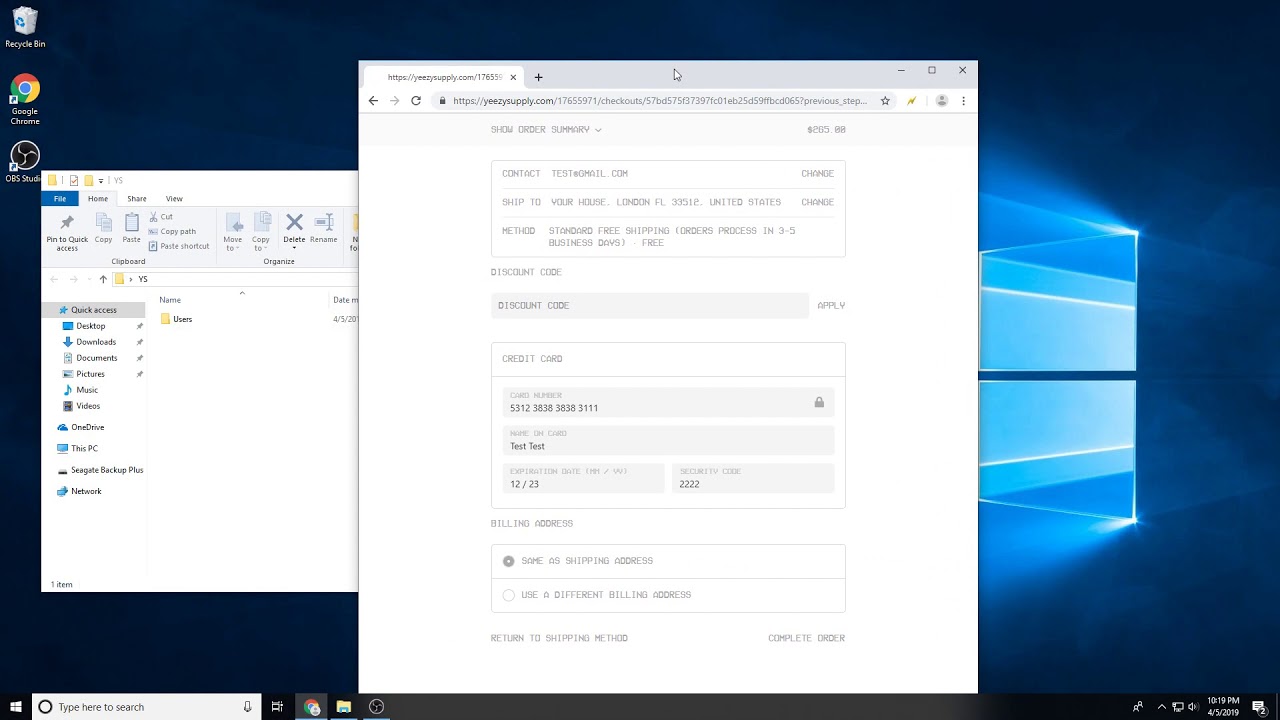Screen dimensions: 1280x720
Task: Open the Google Chrome desktop shortcut
Action: click(25, 100)
